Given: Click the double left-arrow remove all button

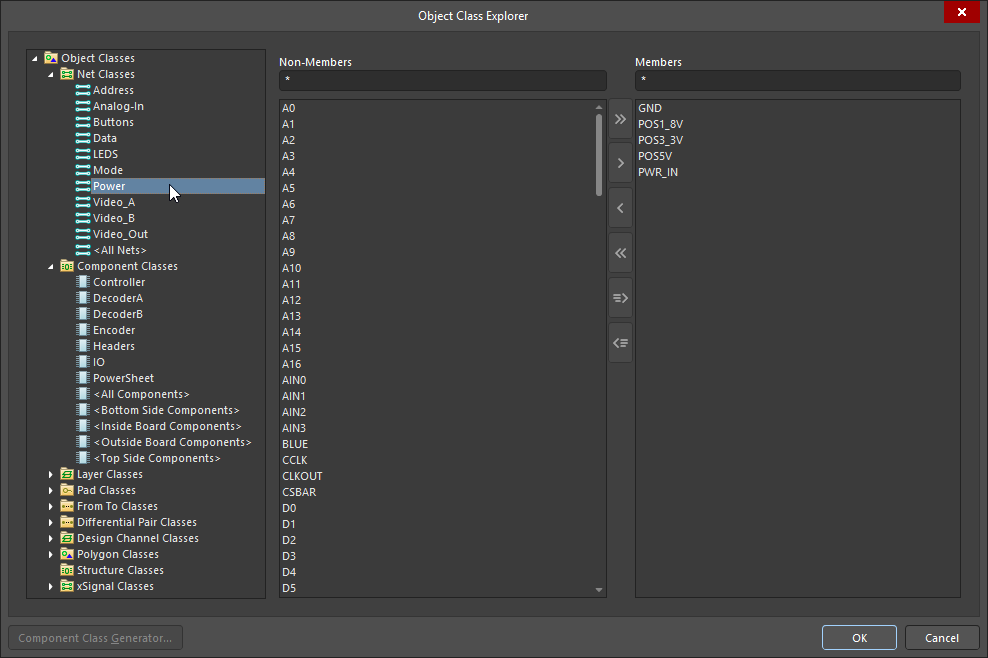Looking at the screenshot, I should coord(620,253).
